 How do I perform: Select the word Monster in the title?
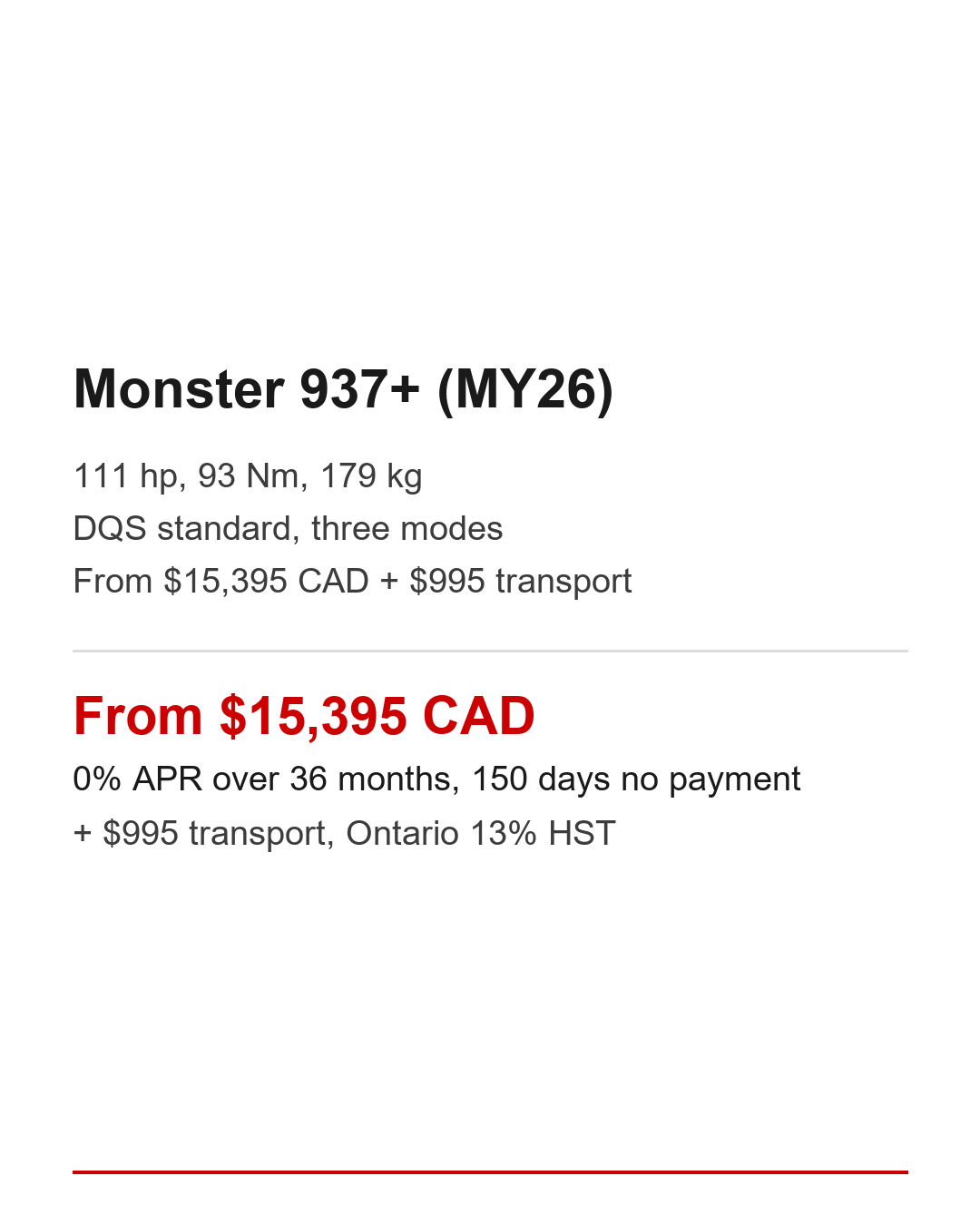[179, 389]
